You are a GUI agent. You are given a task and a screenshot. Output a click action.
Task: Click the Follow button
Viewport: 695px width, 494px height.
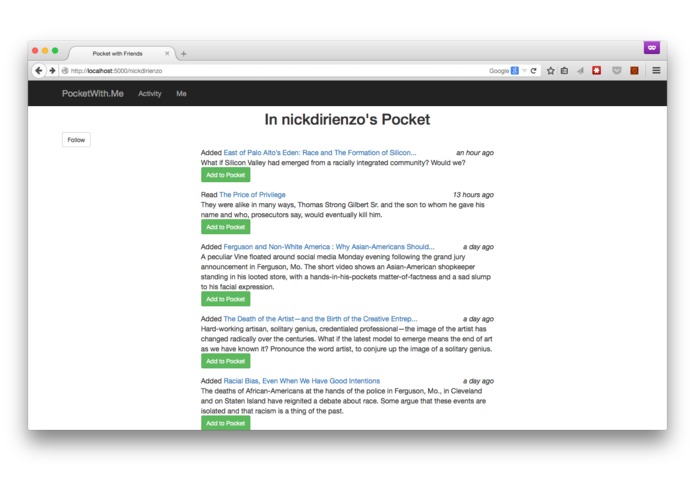pyautogui.click(x=76, y=140)
